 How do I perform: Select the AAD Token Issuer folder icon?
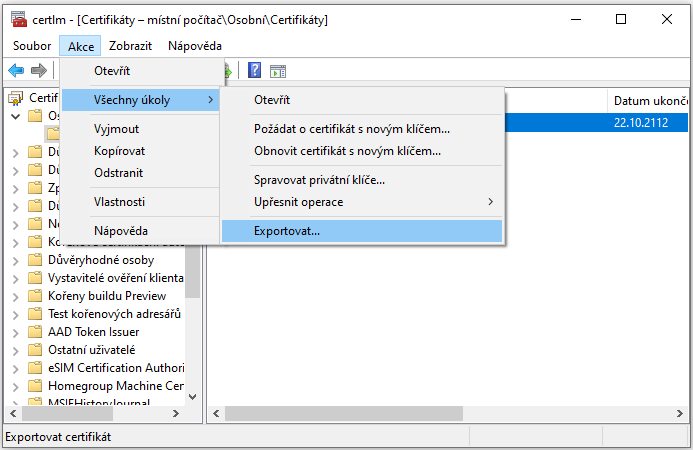35,332
